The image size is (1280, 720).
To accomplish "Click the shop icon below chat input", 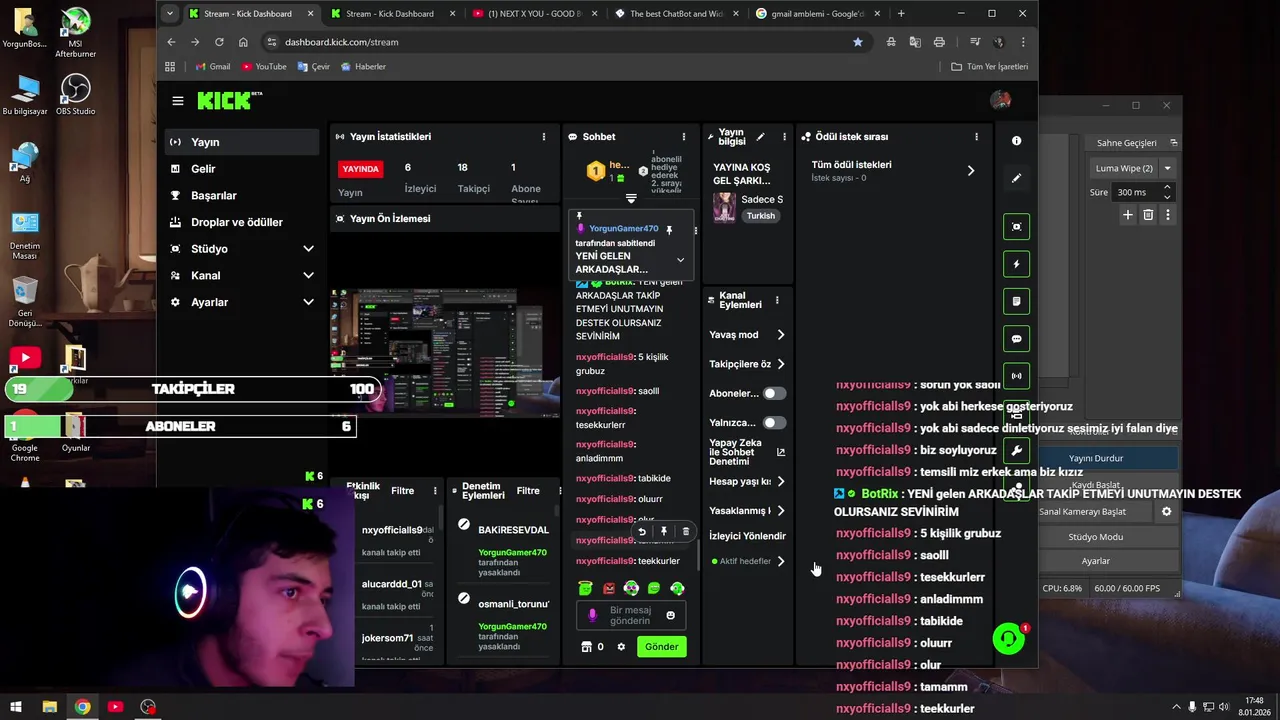I will click(x=586, y=647).
